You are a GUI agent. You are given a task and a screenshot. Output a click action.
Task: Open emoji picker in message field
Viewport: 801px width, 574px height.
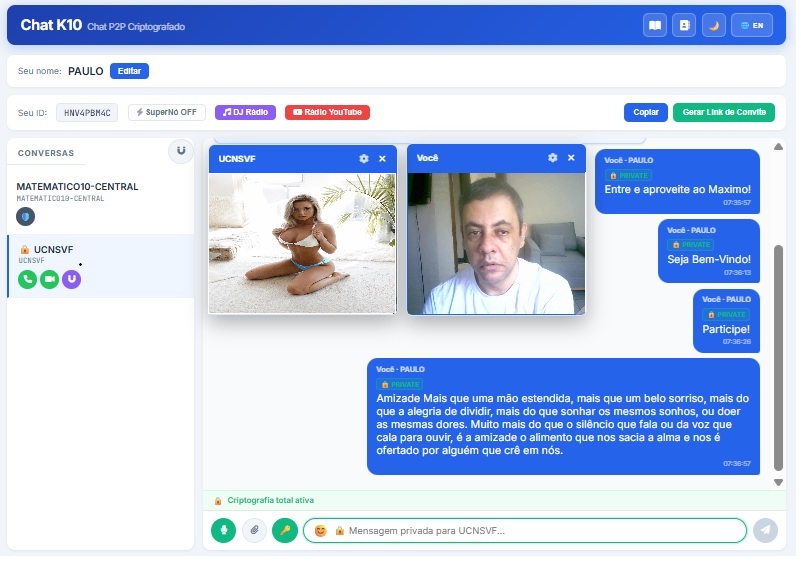(x=321, y=530)
